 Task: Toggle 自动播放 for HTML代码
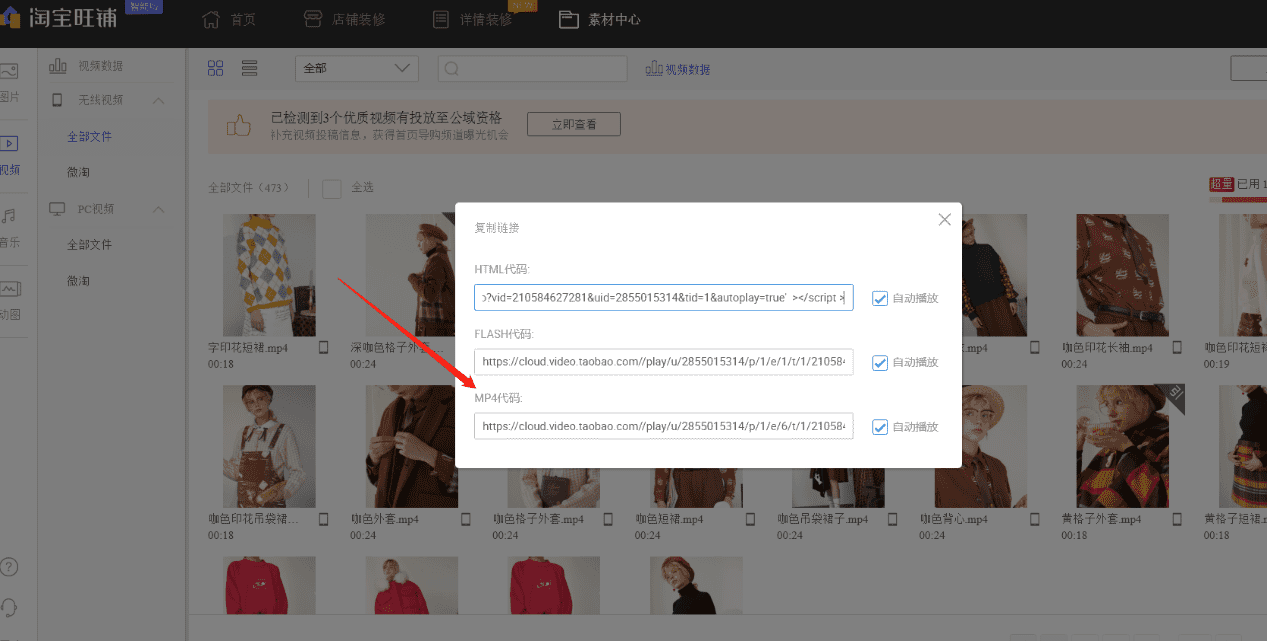pyautogui.click(x=880, y=298)
